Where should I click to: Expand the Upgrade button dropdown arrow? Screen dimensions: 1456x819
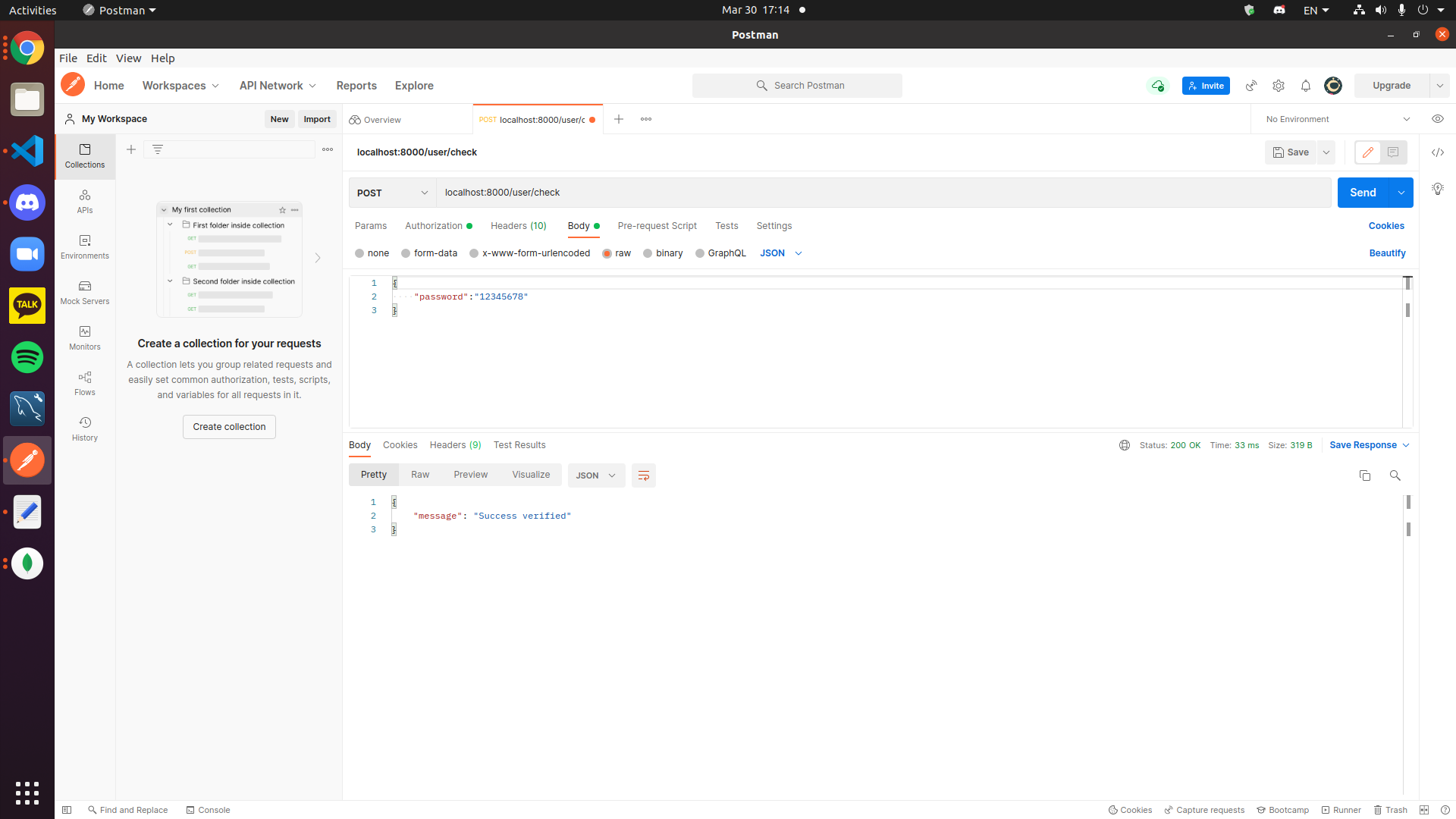click(x=1439, y=86)
